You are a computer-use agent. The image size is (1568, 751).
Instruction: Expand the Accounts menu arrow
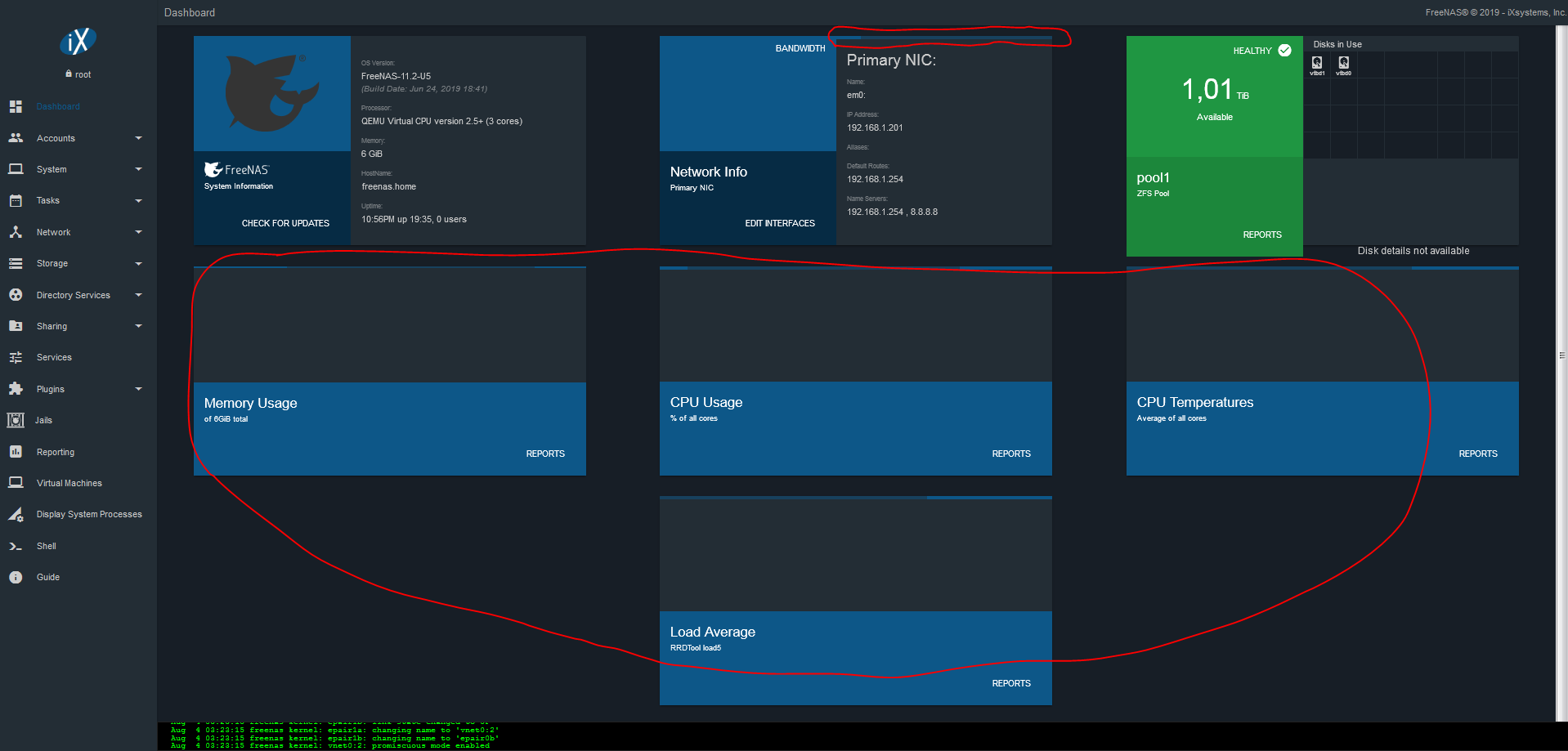(x=138, y=138)
